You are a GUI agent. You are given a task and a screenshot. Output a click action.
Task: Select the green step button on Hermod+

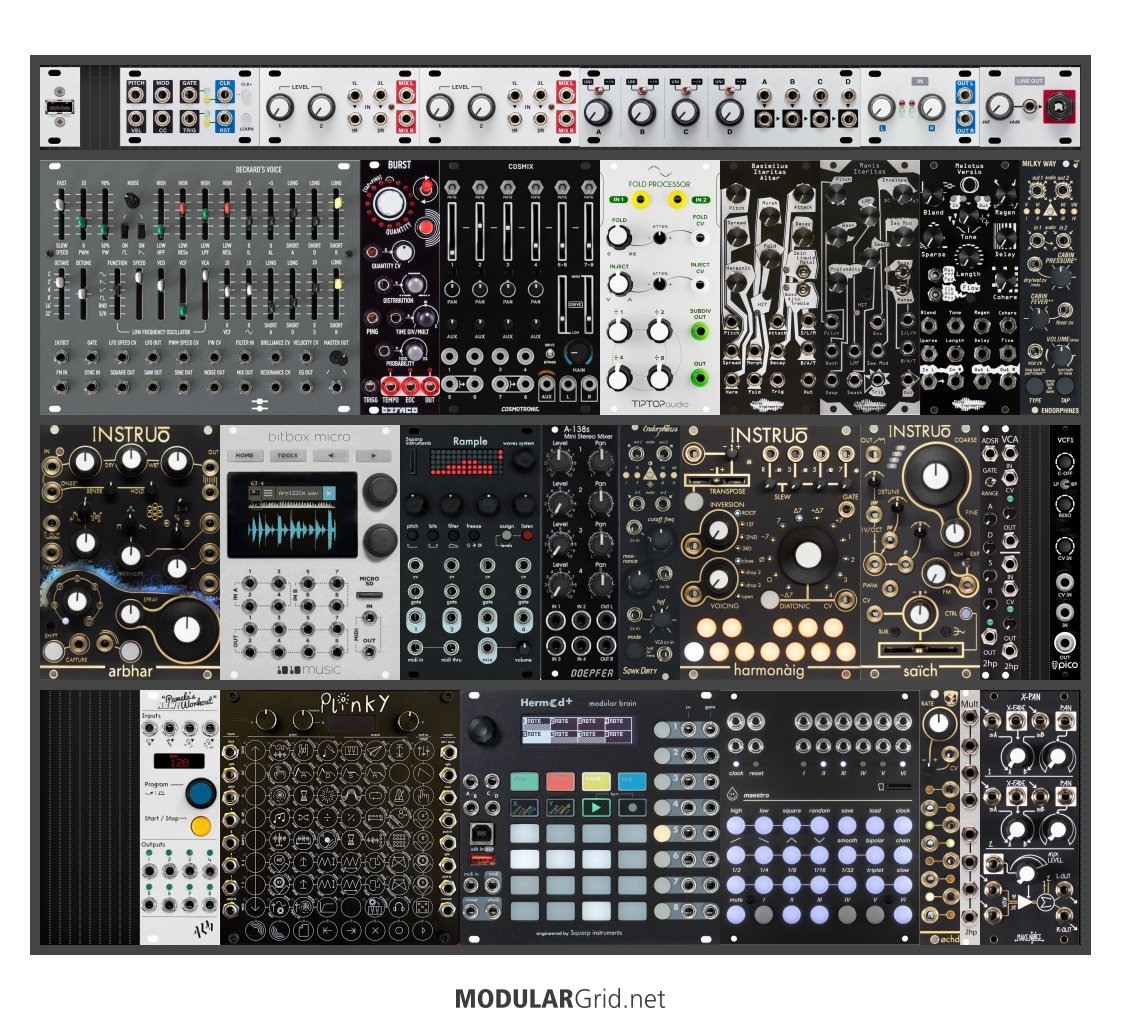point(524,781)
